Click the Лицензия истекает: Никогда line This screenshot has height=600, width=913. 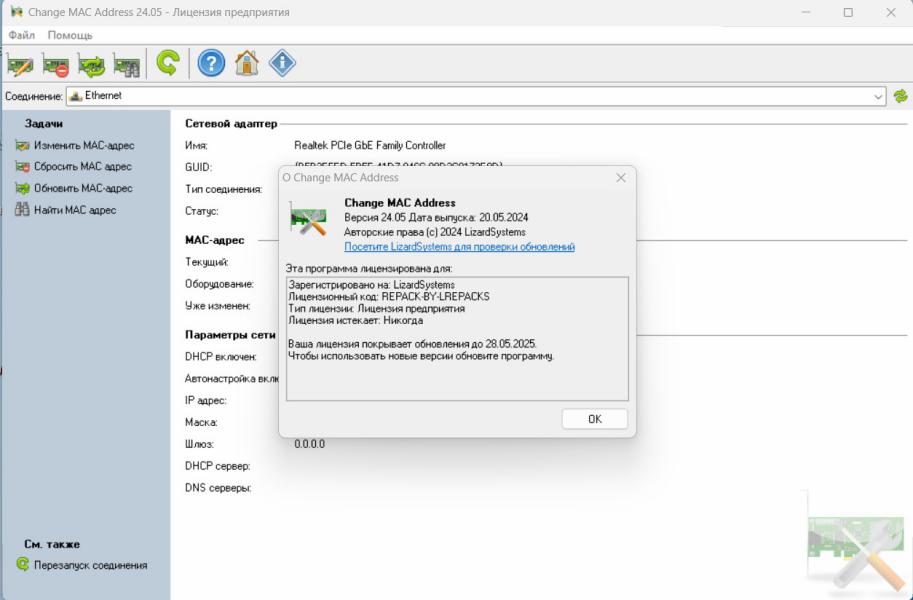356,320
